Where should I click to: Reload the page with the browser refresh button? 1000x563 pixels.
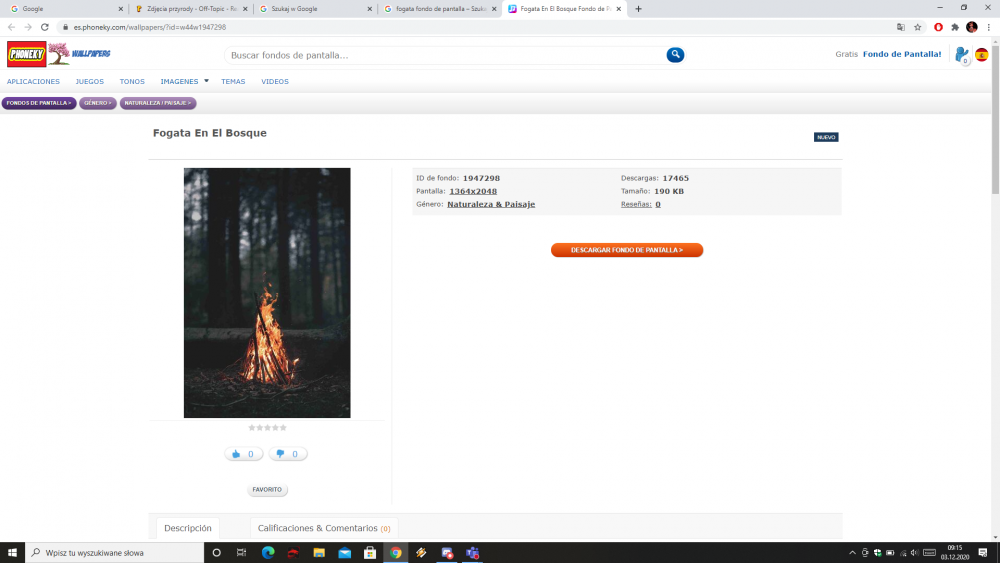[x=44, y=27]
